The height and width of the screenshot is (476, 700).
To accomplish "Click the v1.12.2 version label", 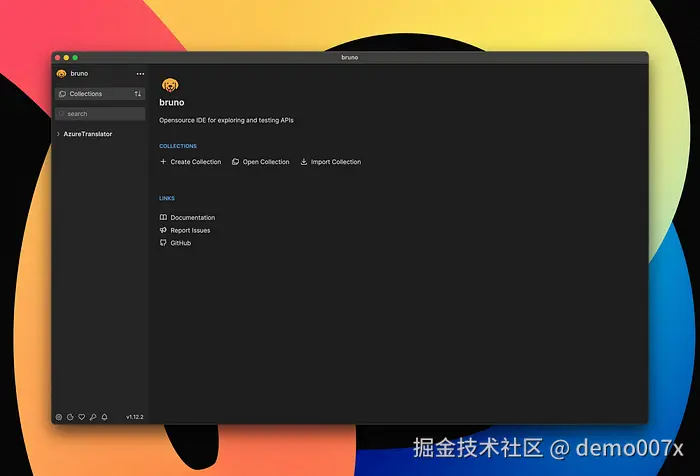I will pyautogui.click(x=135, y=417).
